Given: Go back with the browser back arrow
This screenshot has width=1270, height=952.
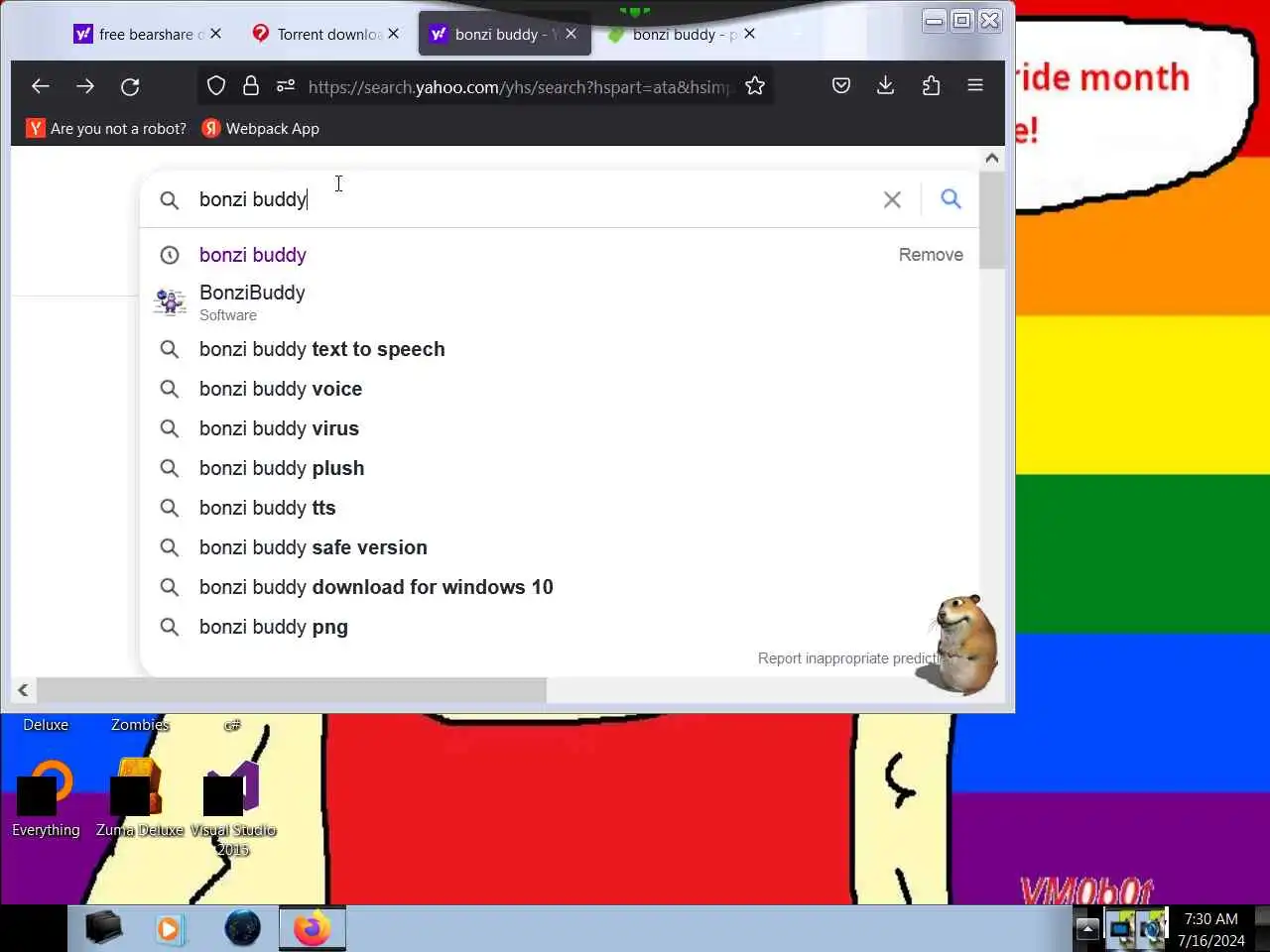Looking at the screenshot, I should click(41, 86).
